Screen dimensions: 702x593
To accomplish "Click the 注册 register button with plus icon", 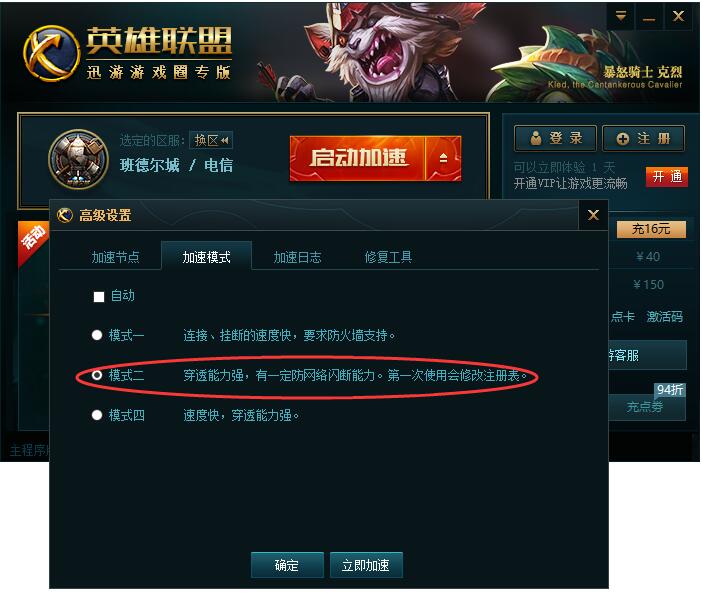I will tap(643, 138).
